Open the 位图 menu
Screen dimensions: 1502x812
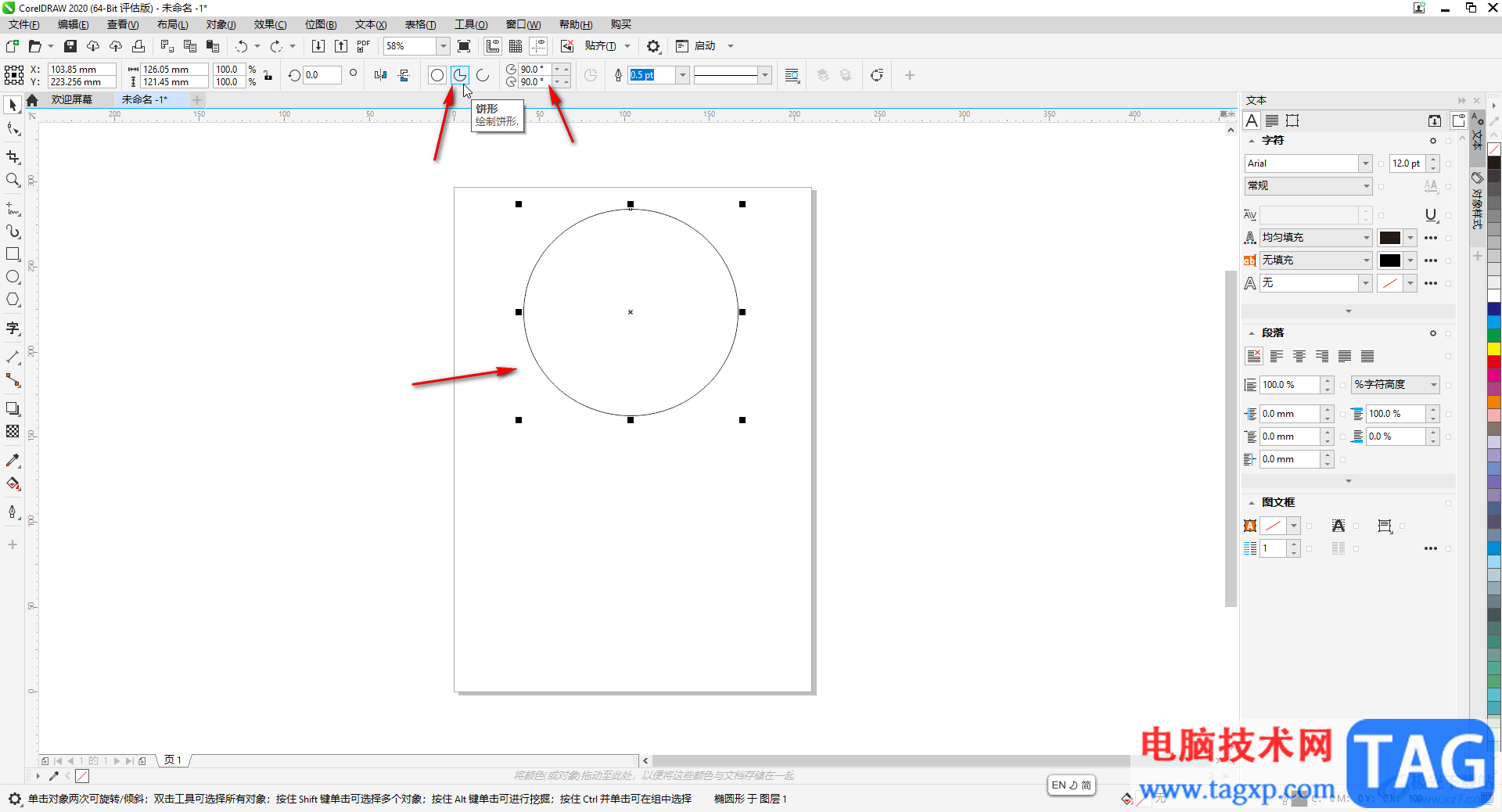(x=321, y=25)
